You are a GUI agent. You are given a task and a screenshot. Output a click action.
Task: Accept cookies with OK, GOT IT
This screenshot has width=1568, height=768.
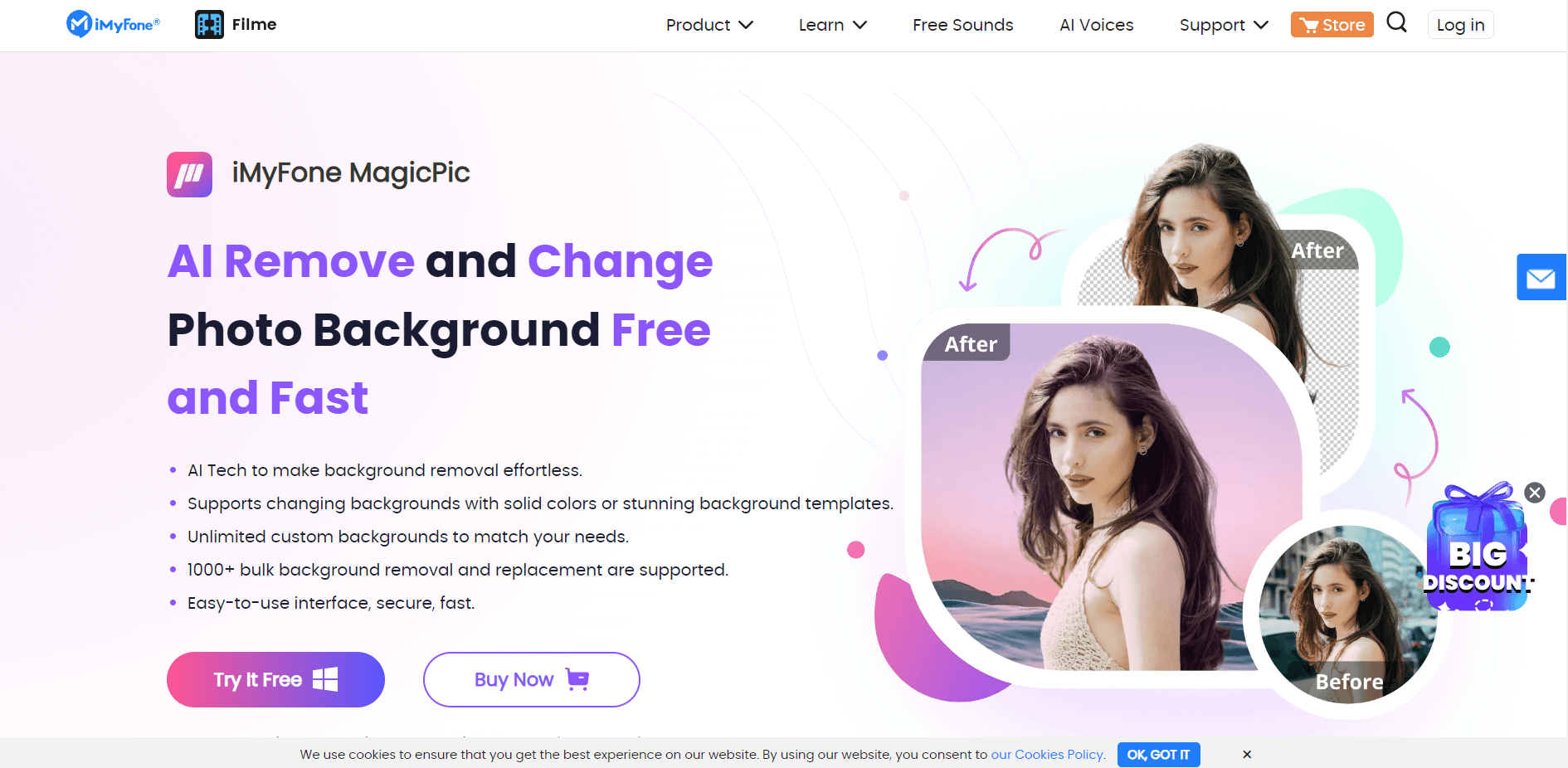(1158, 755)
